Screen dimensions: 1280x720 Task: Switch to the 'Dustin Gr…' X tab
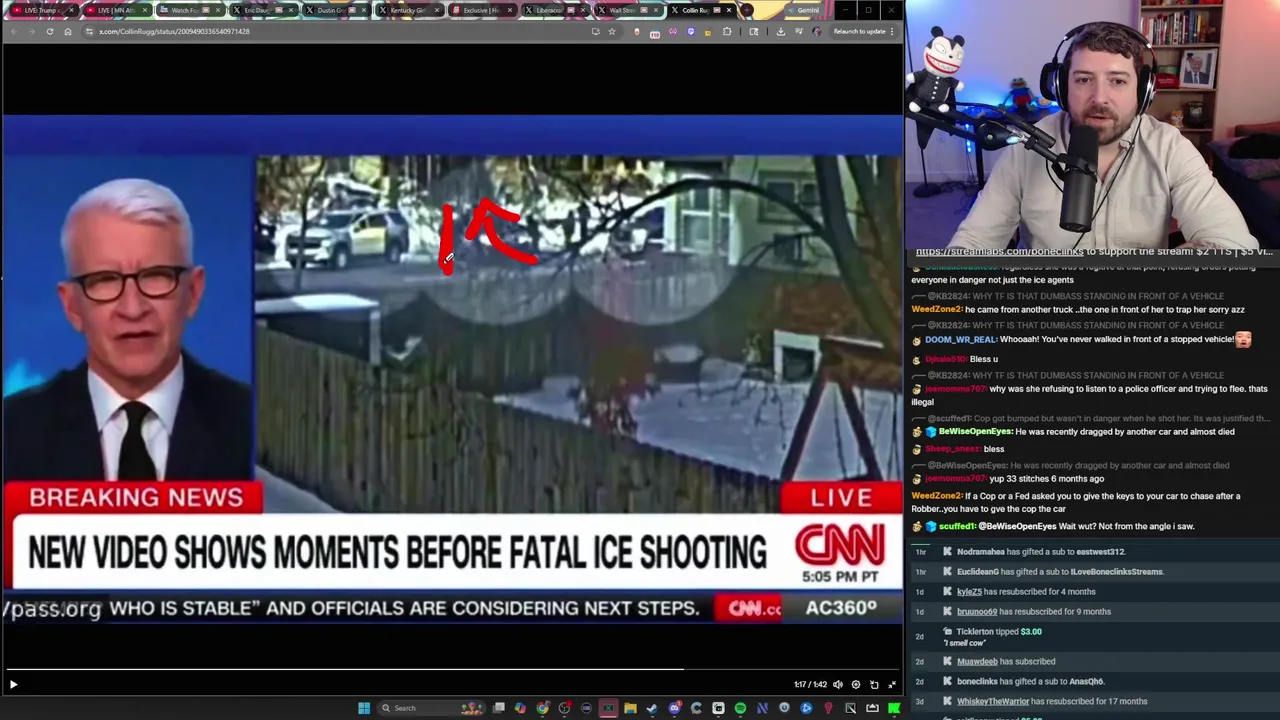click(x=336, y=10)
